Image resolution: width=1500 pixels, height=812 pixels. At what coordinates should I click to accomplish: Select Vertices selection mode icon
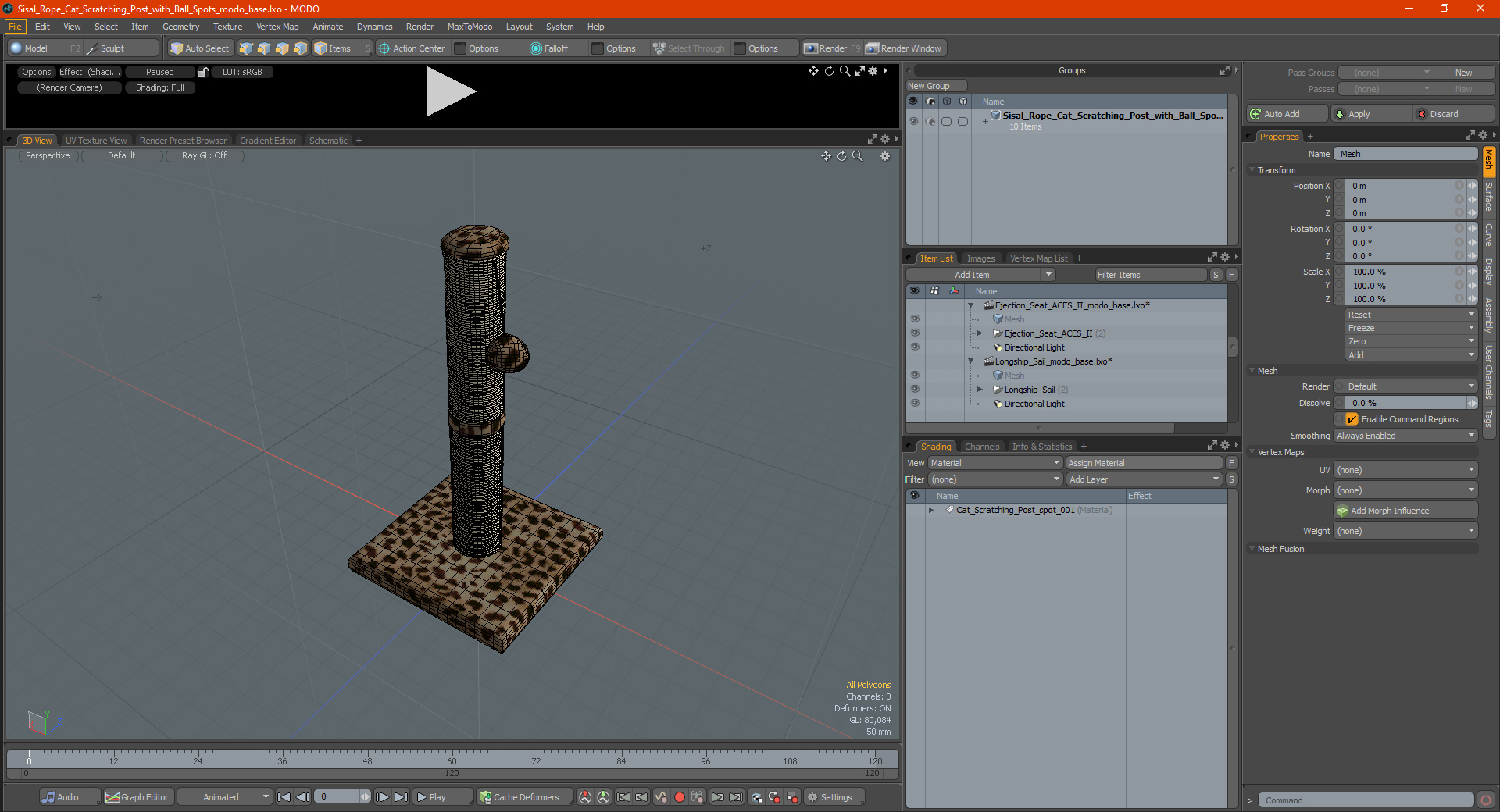pyautogui.click(x=246, y=48)
